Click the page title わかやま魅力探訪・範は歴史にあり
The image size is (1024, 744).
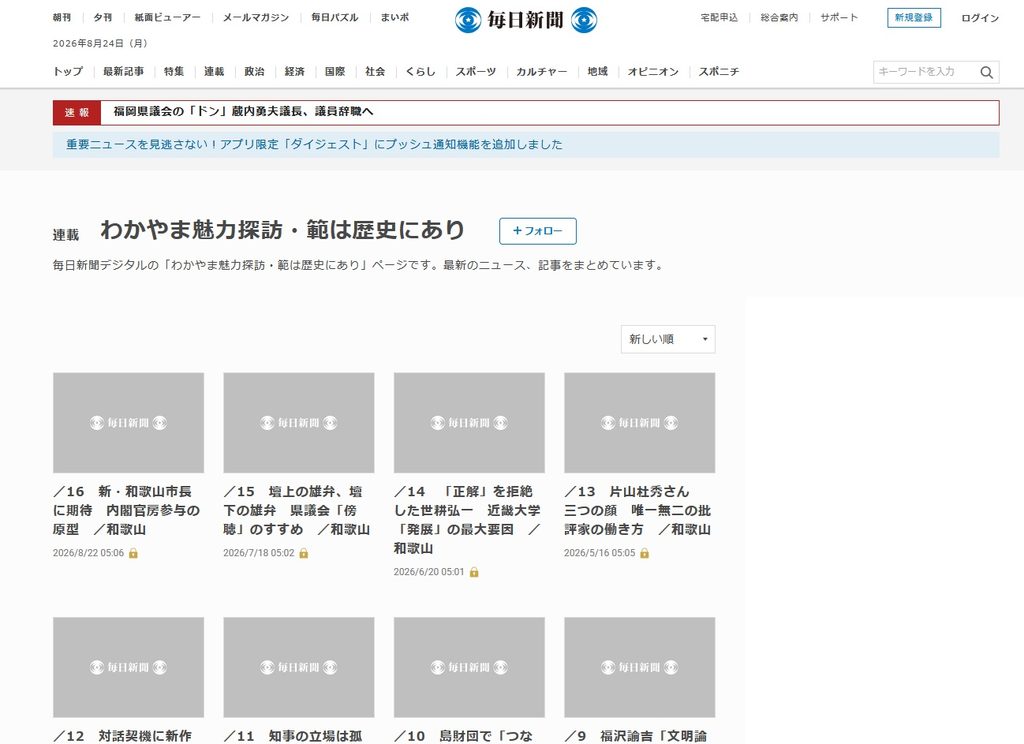[283, 230]
